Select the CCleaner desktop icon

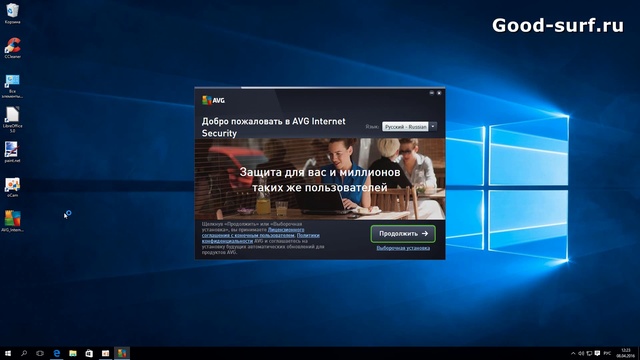pyautogui.click(x=12, y=48)
